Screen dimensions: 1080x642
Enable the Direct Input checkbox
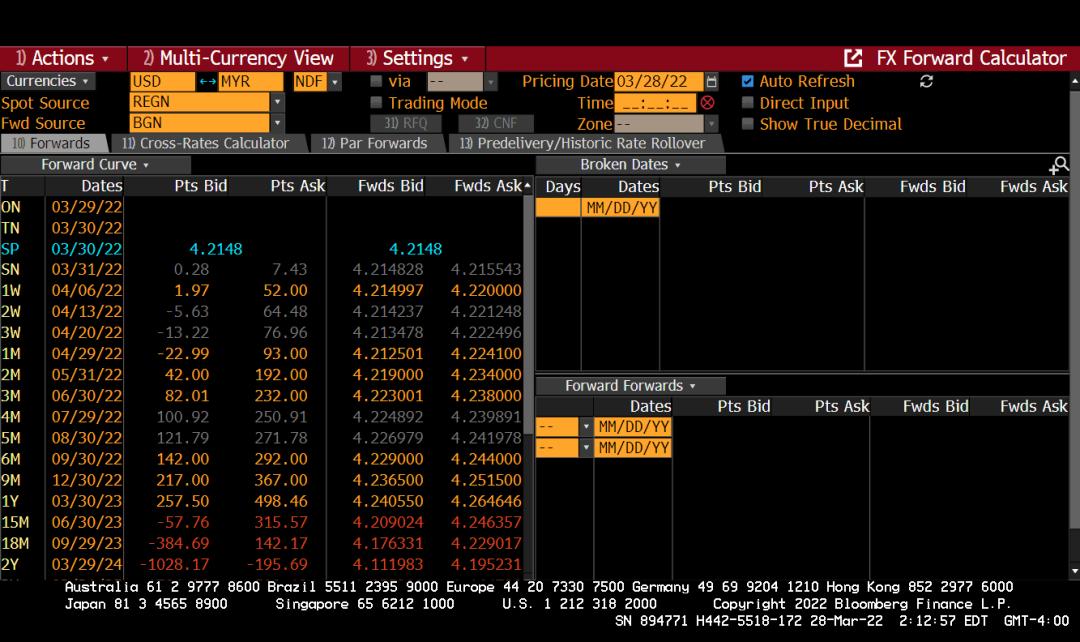pos(748,103)
